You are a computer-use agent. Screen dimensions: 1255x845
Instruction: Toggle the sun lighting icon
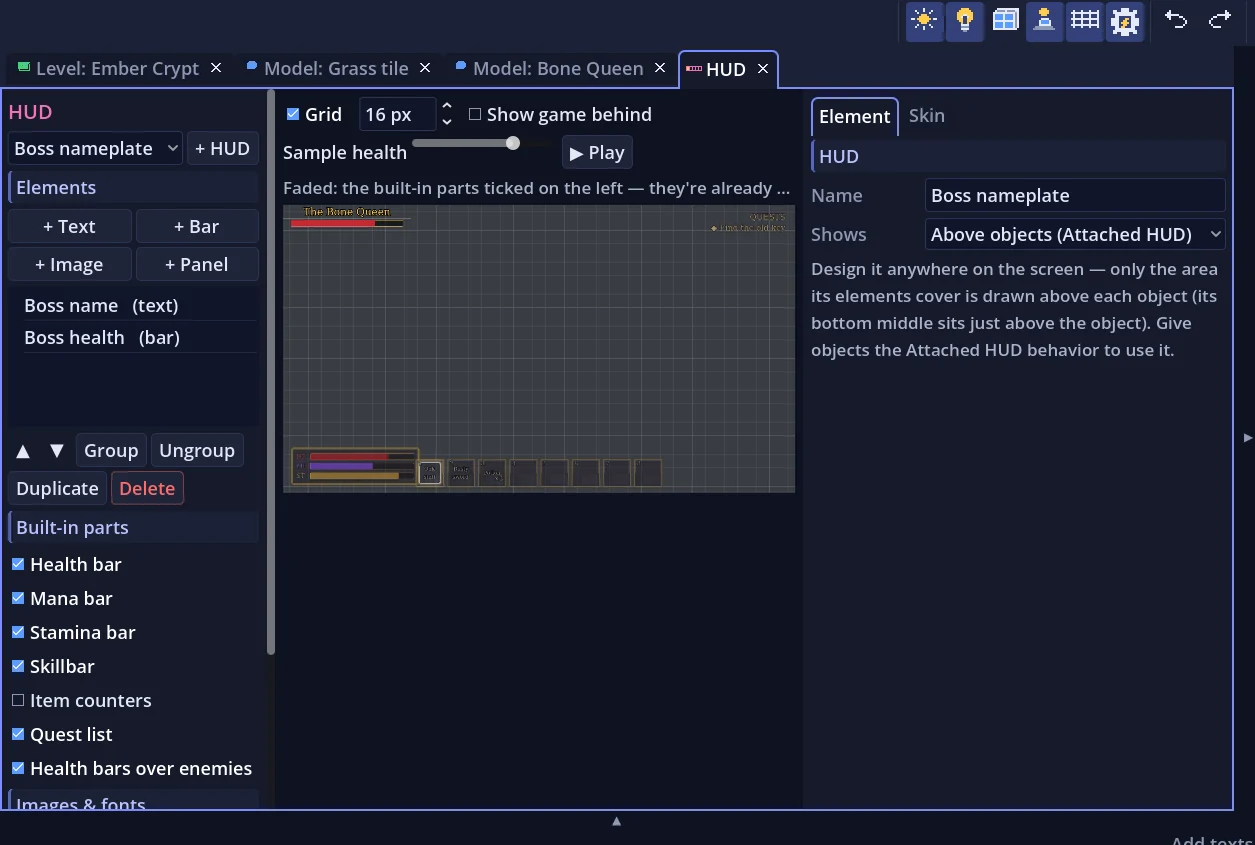(924, 20)
